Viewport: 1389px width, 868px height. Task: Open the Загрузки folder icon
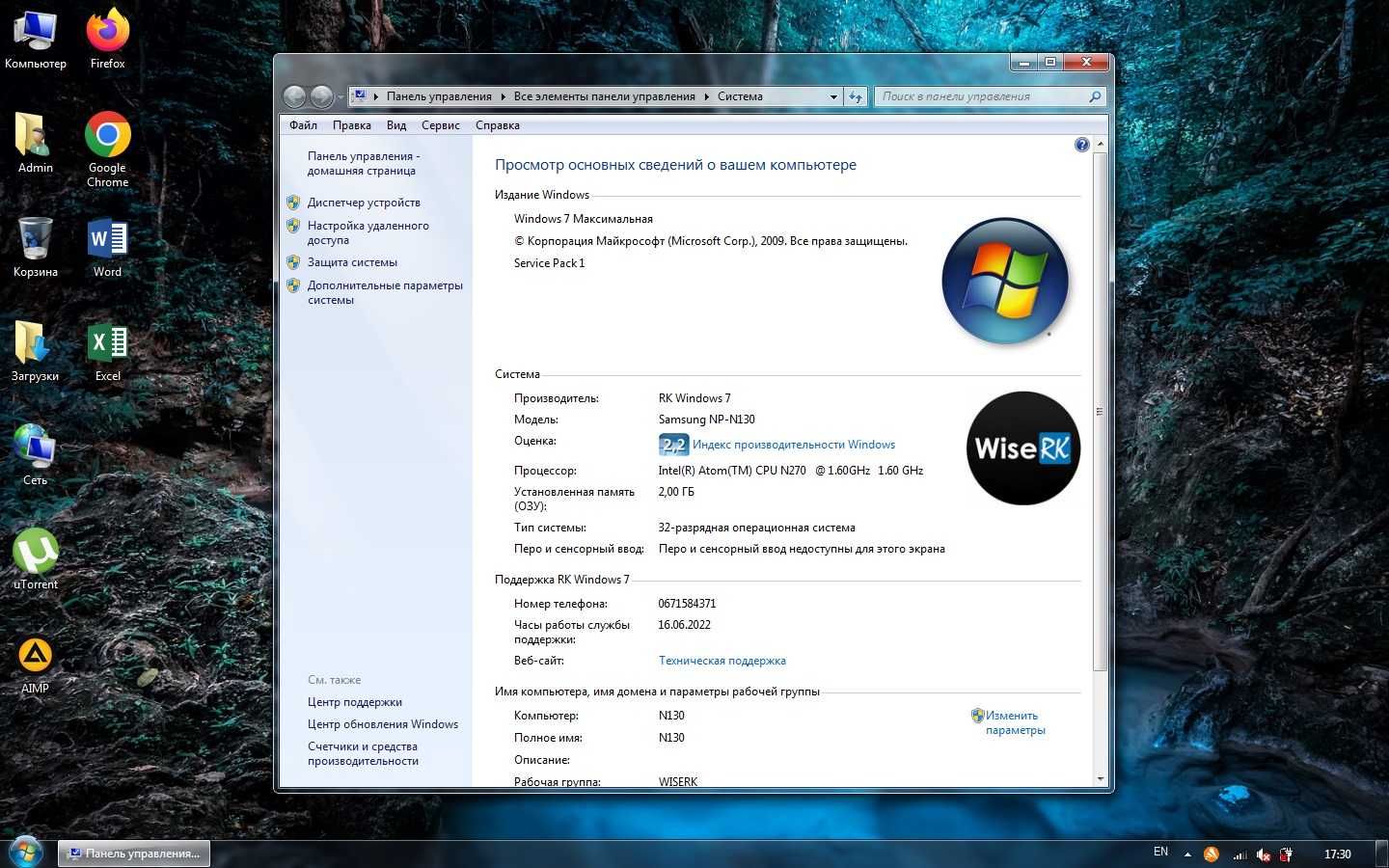click(x=36, y=352)
